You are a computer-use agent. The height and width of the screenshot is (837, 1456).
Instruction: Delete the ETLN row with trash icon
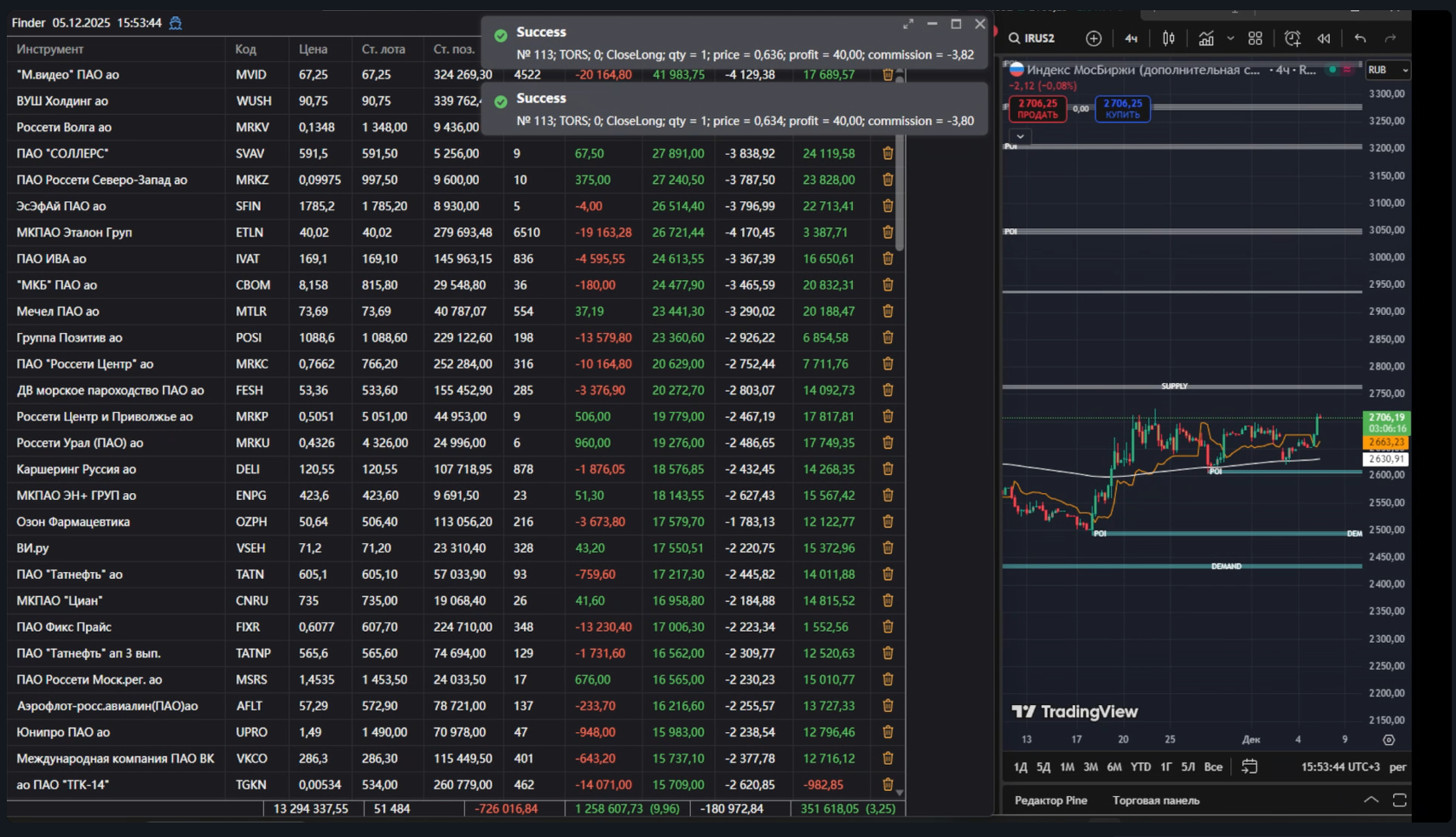(888, 232)
